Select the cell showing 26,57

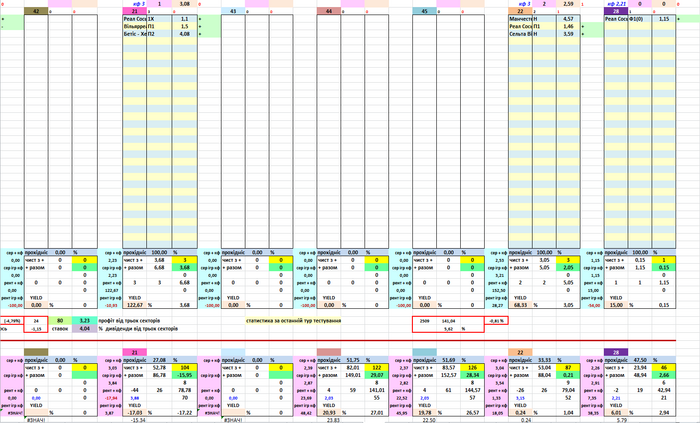click(x=472, y=413)
